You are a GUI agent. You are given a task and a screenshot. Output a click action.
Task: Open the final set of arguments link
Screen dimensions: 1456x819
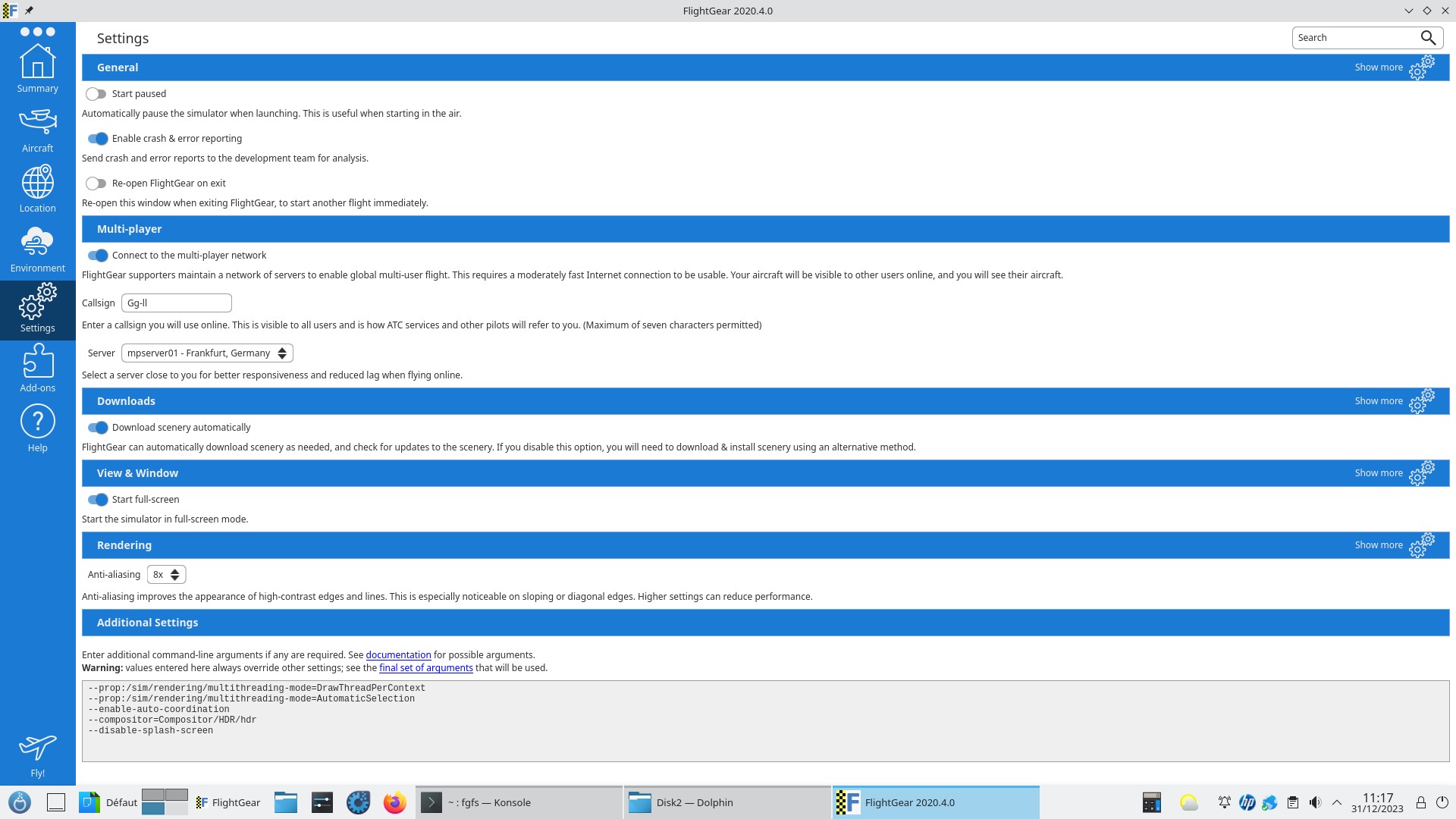coord(425,668)
